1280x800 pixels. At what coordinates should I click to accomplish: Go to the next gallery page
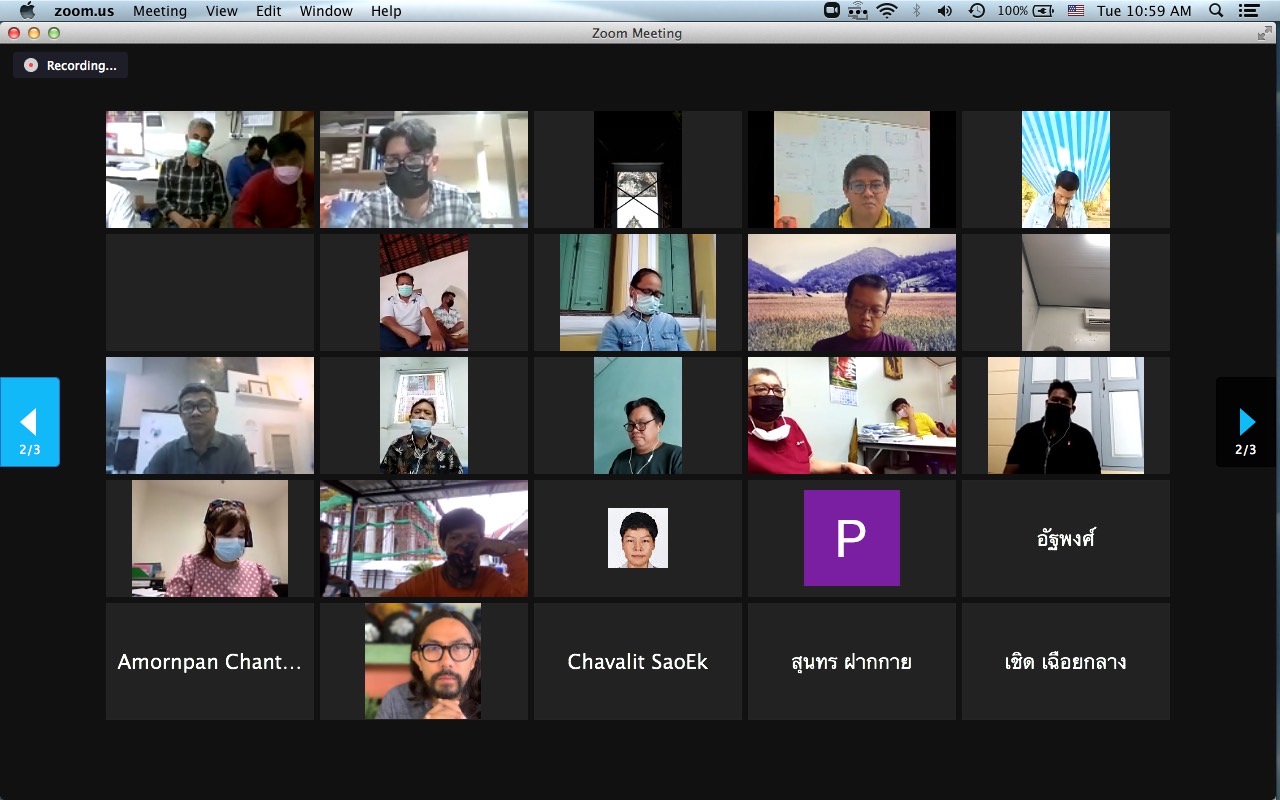click(x=1246, y=421)
